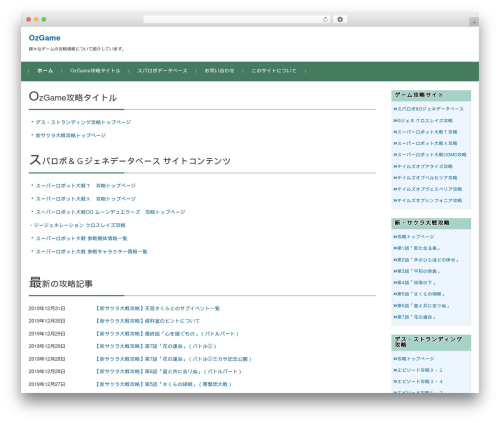Screen dimensions: 500x423
Task: Click the green minimize window button
Action: (44, 19)
